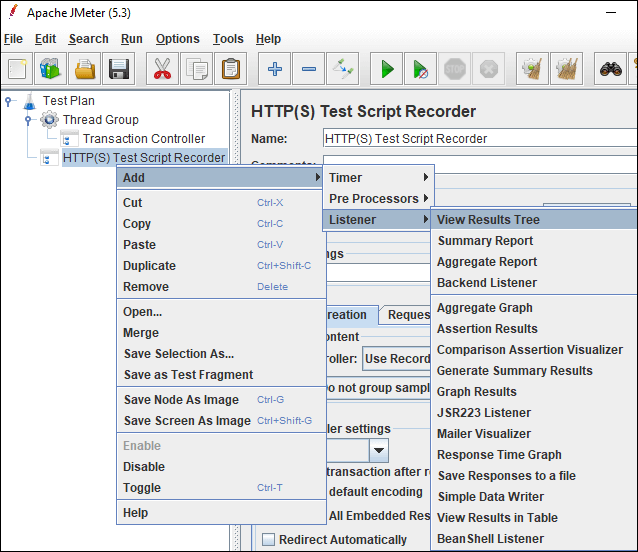Click the Name input field

tap(480, 139)
